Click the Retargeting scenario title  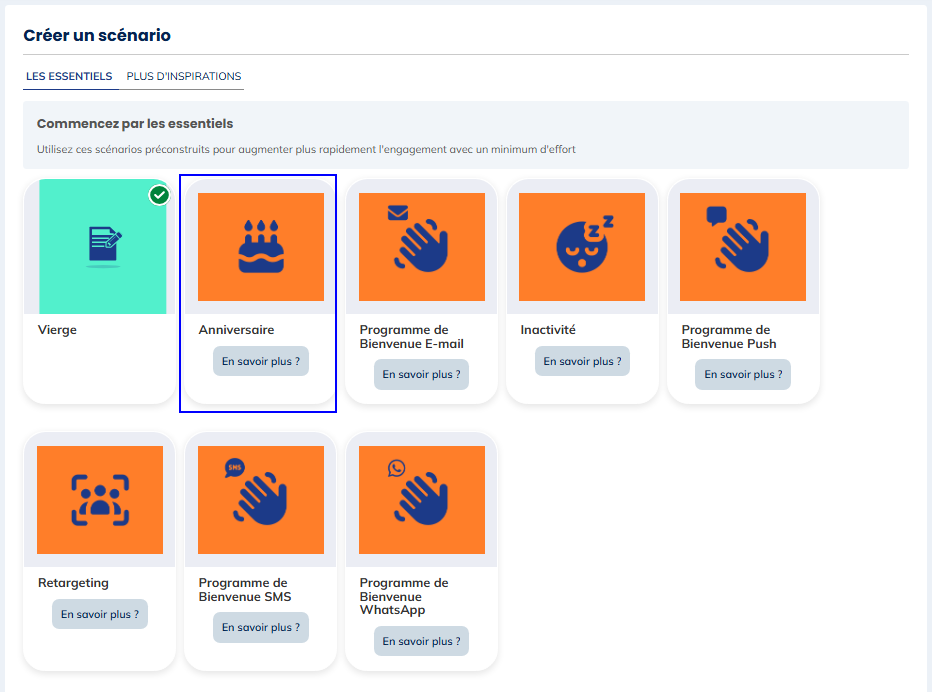(73, 583)
